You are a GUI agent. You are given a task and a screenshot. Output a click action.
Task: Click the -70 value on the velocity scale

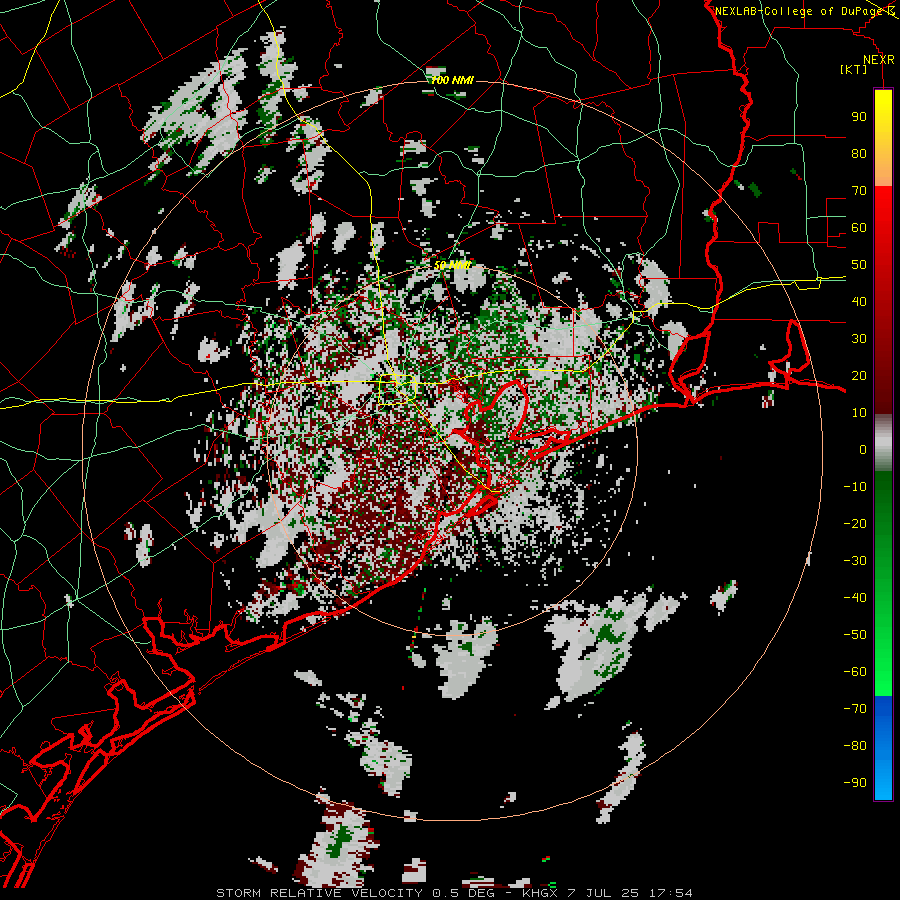point(855,709)
